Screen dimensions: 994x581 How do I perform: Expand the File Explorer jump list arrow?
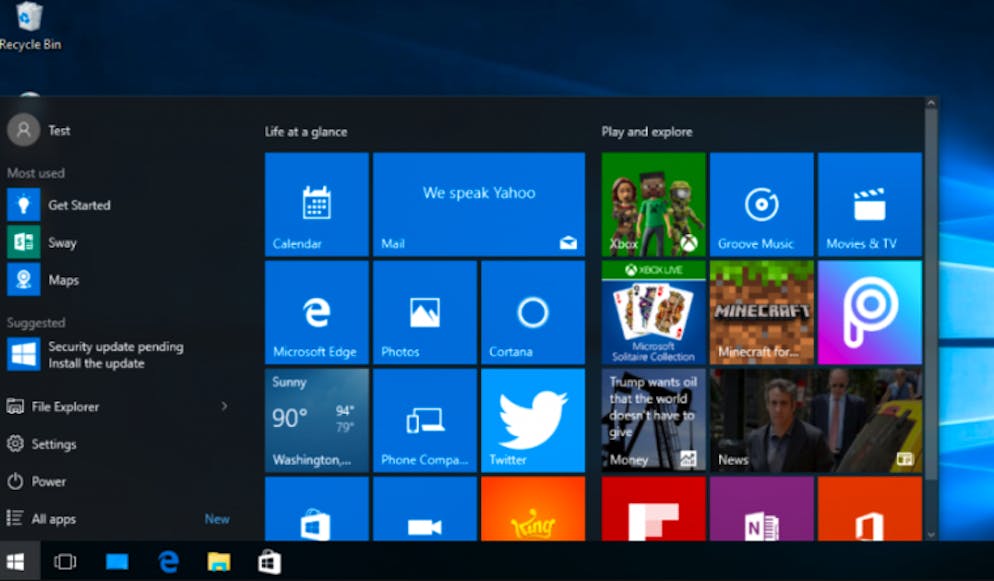pos(224,406)
